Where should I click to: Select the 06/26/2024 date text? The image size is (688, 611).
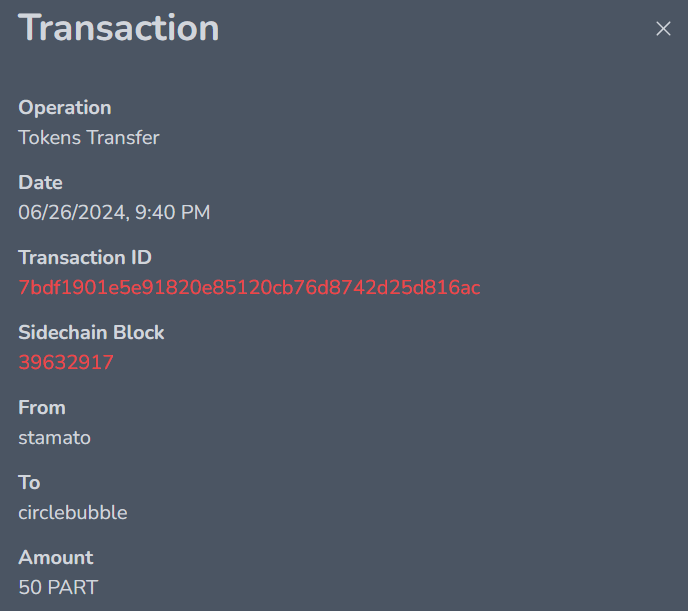point(72,213)
